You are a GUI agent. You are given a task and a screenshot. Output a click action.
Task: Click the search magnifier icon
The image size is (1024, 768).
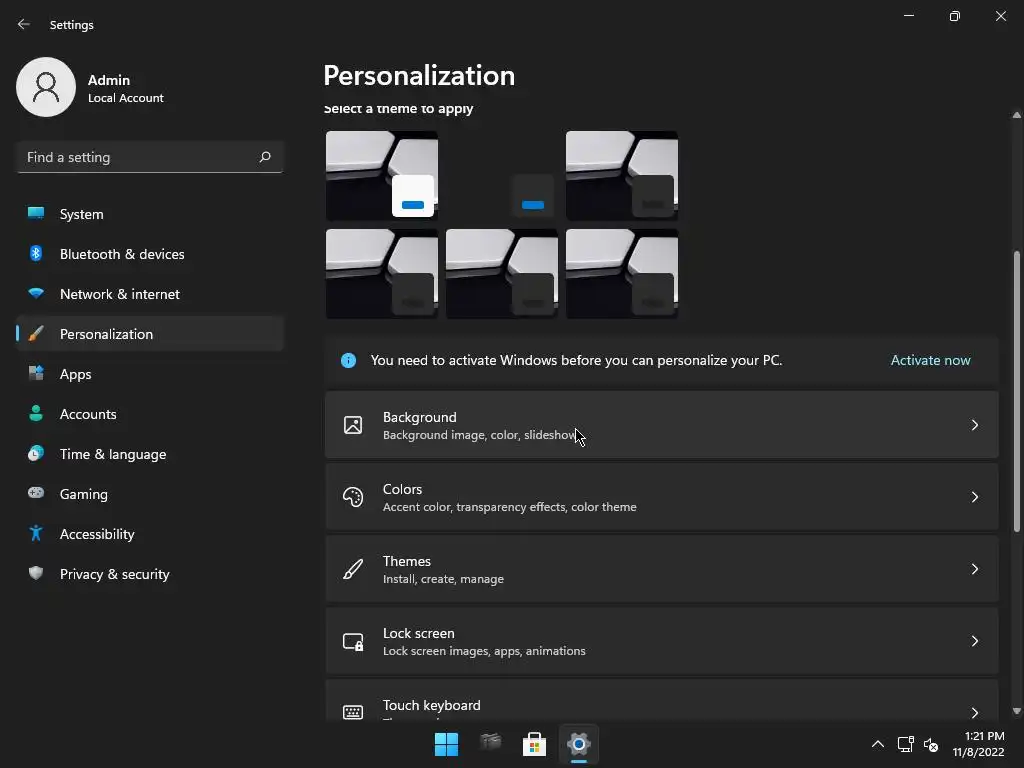265,157
